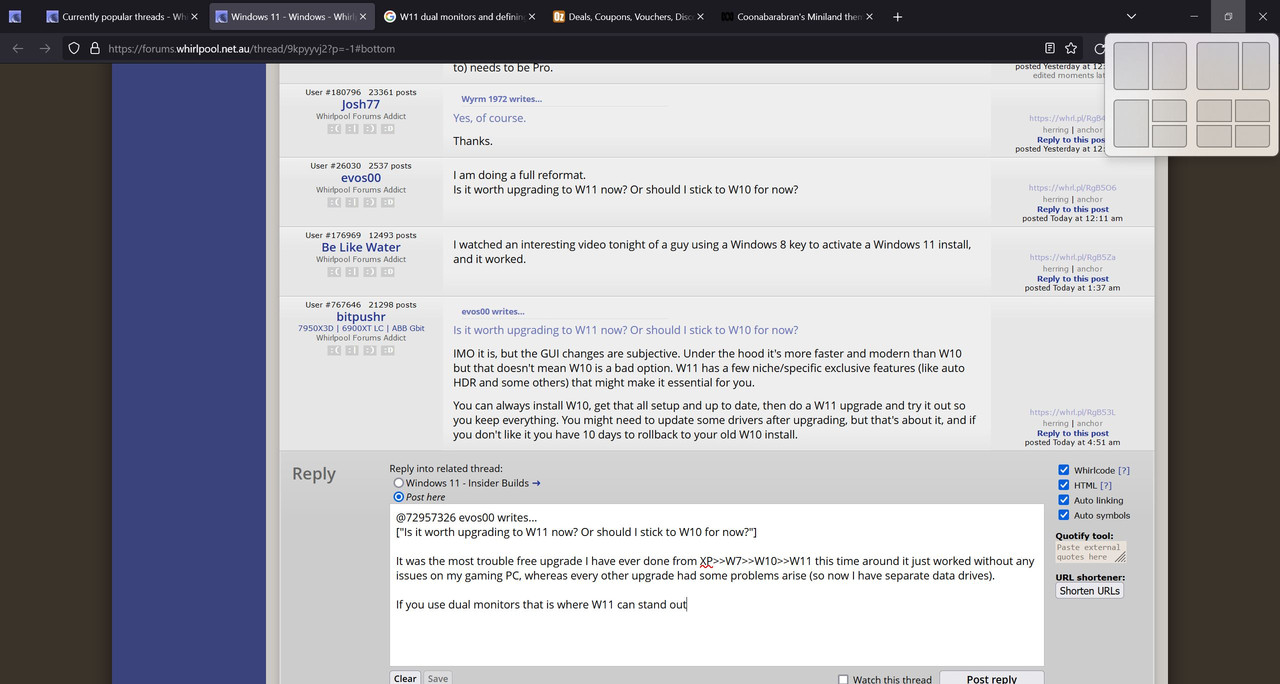
Task: Click the smile face rating under evos00
Action: point(370,202)
